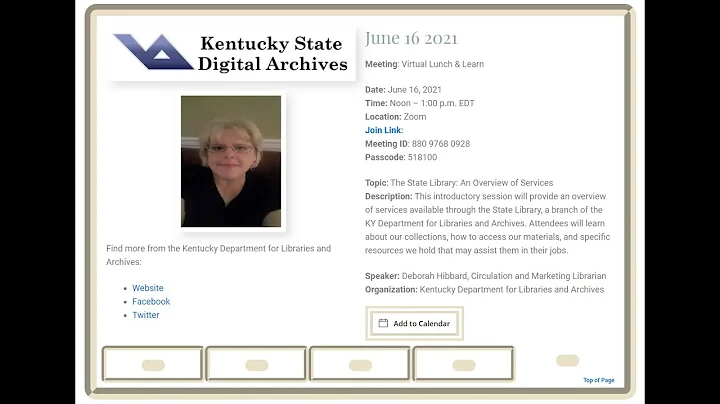Click the Passcode value 518100
Image resolution: width=720 pixels, height=404 pixels.
pos(422,157)
